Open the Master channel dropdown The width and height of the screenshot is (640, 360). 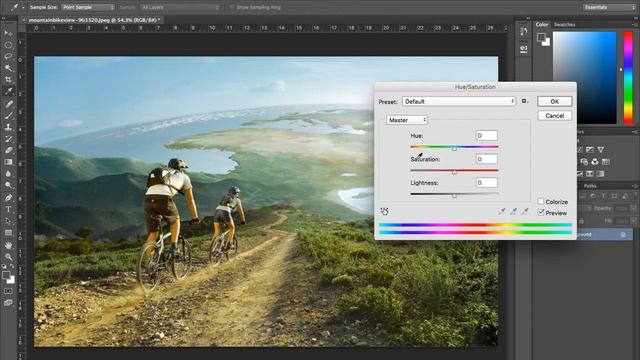pos(407,120)
